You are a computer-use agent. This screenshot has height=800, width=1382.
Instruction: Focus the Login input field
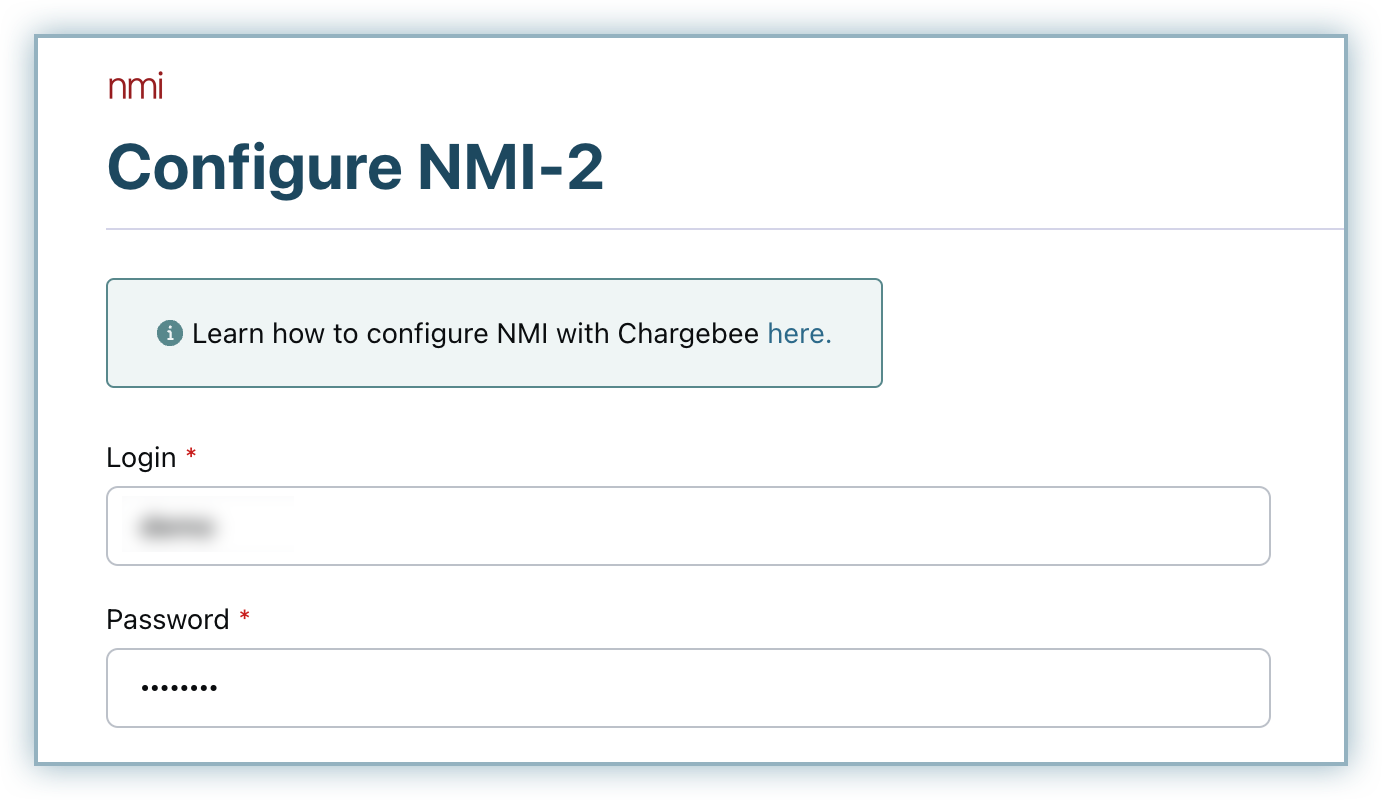[688, 526]
